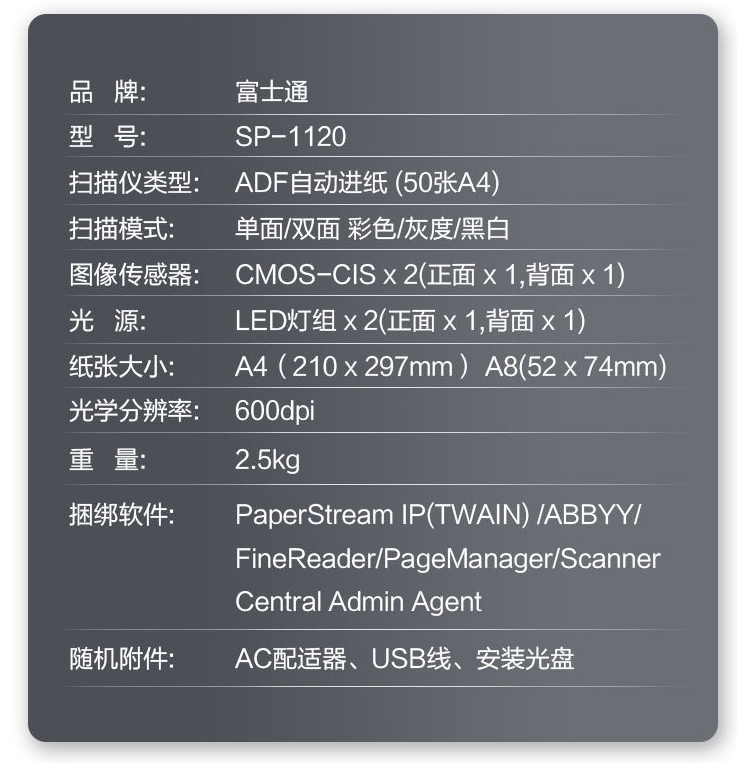Click the PaperStream IP(TWAIN) text
The image size is (737, 763).
tap(382, 515)
